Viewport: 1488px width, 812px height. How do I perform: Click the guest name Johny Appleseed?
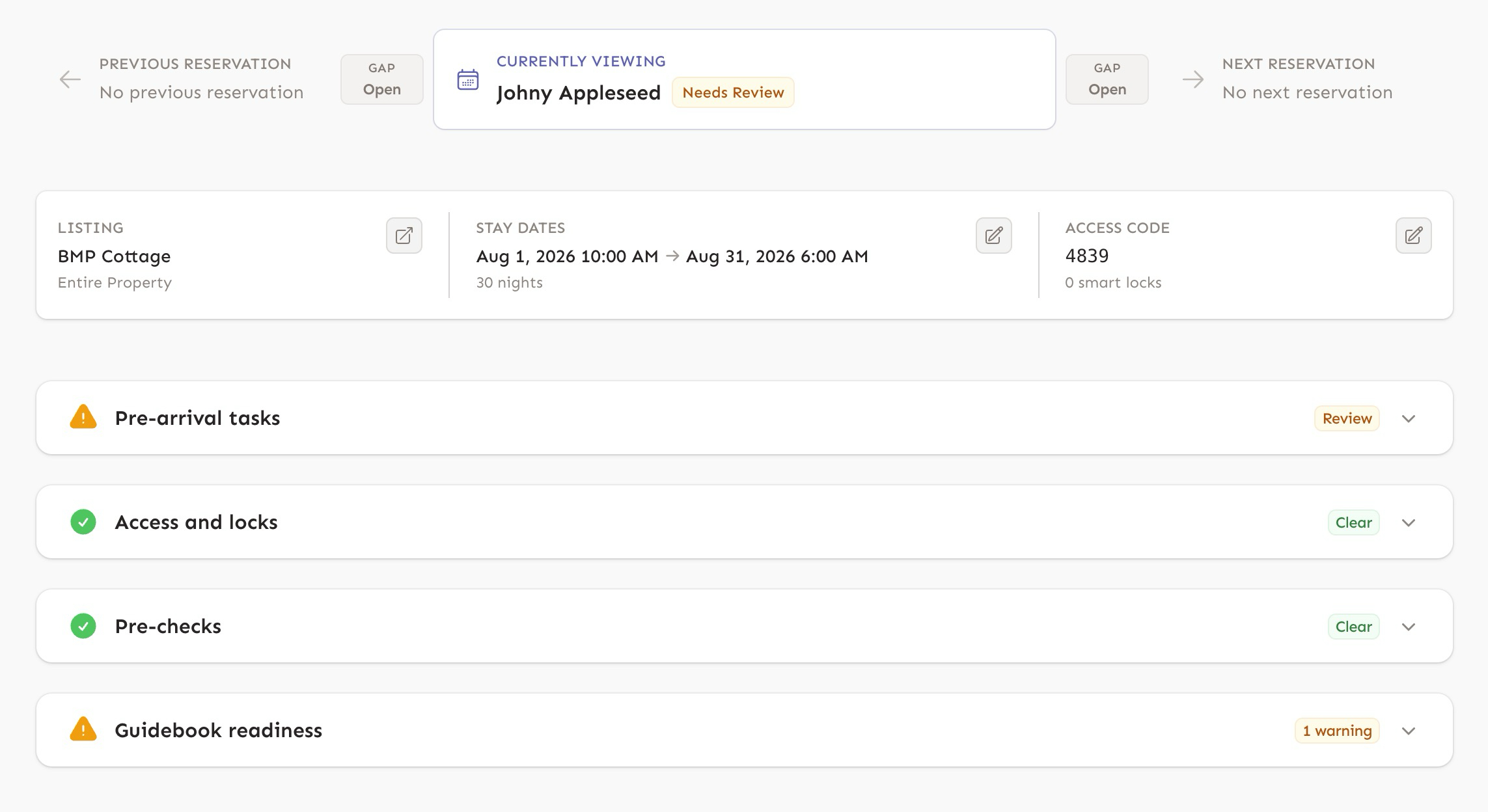click(x=578, y=93)
